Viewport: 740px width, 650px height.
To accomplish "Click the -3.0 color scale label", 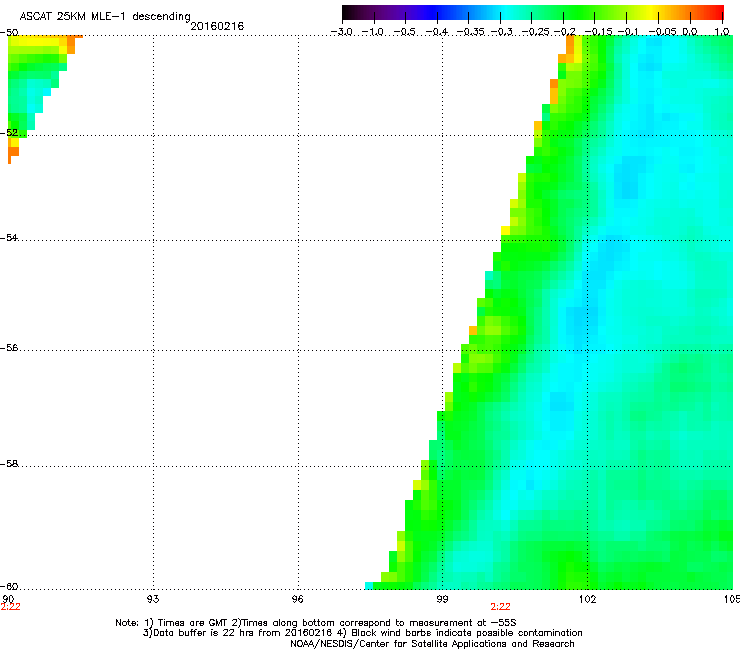I will [x=342, y=32].
